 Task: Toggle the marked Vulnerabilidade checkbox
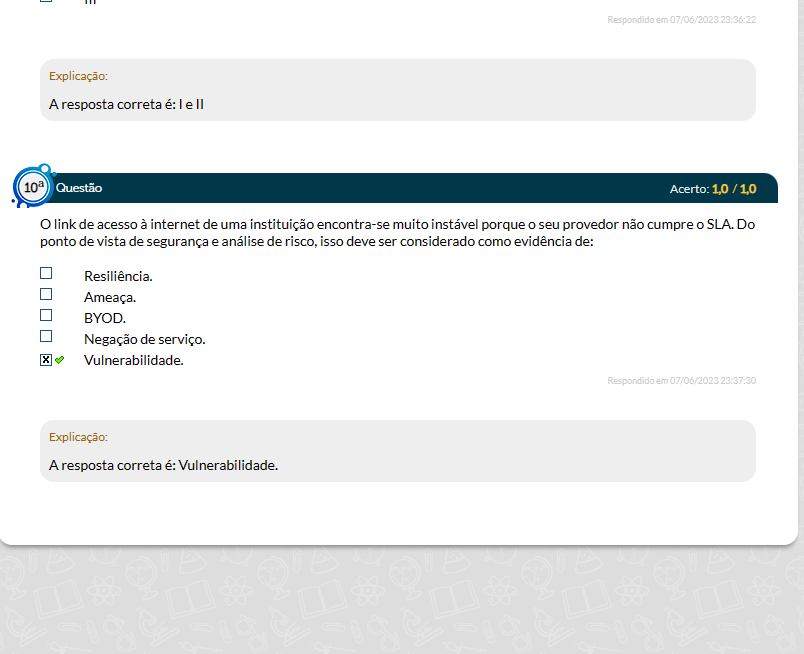click(x=46, y=360)
